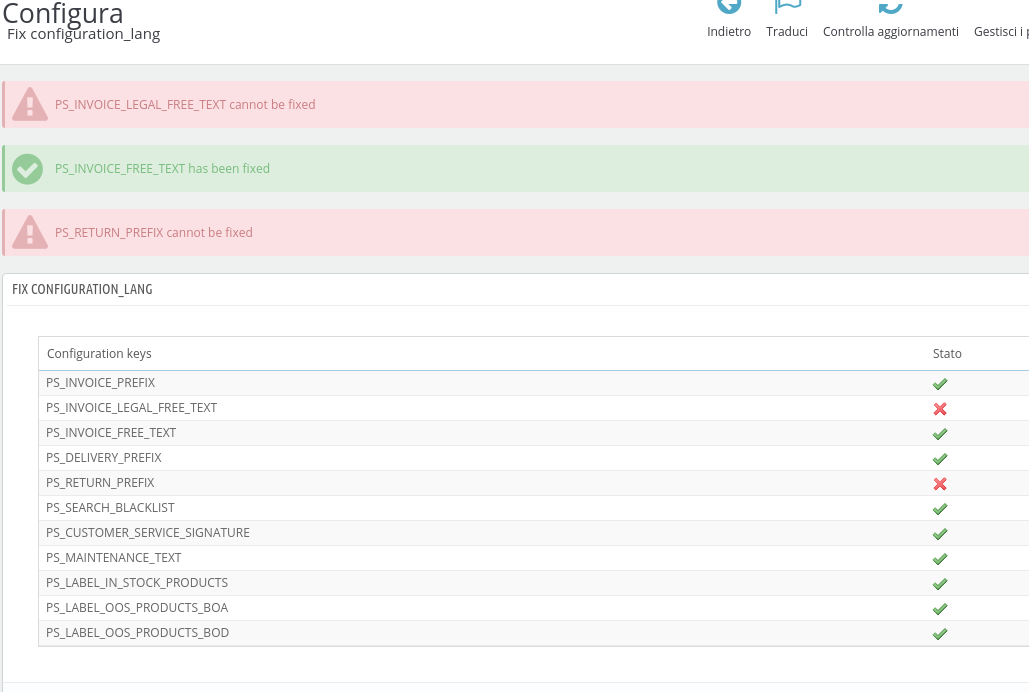Viewport: 1029px width, 692px height.
Task: Click warning icon for PS_RETURN_PREFIX alert
Action: pyautogui.click(x=30, y=232)
